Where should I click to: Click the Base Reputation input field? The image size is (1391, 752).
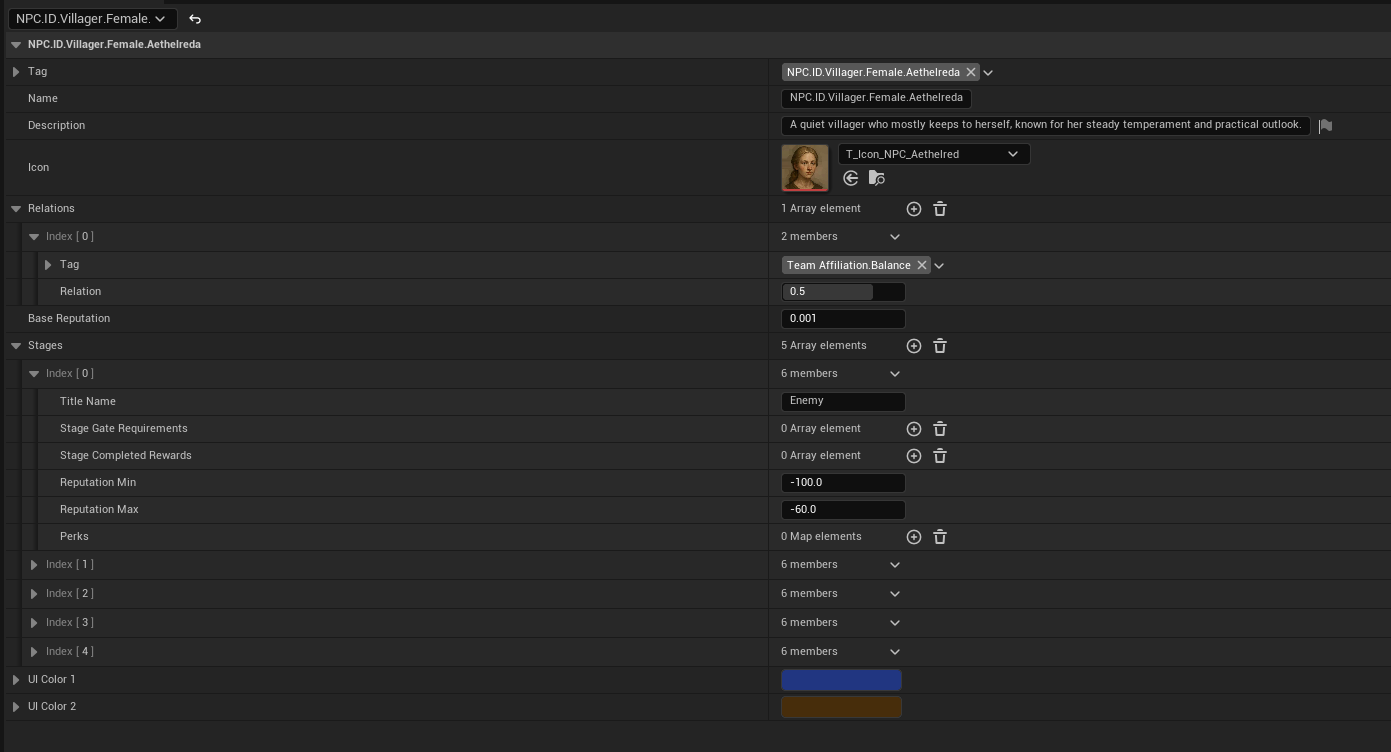point(842,319)
